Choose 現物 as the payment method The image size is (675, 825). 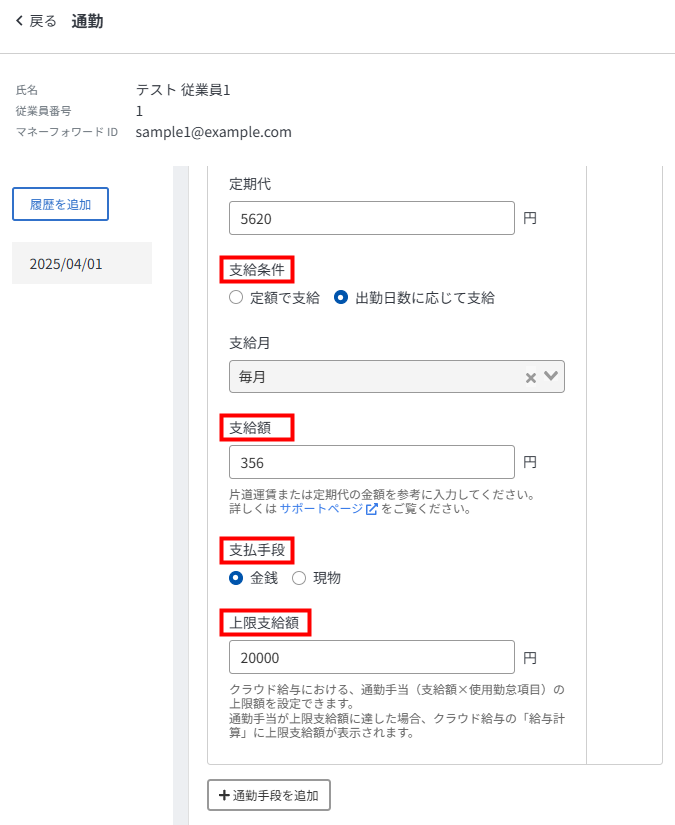tap(298, 577)
